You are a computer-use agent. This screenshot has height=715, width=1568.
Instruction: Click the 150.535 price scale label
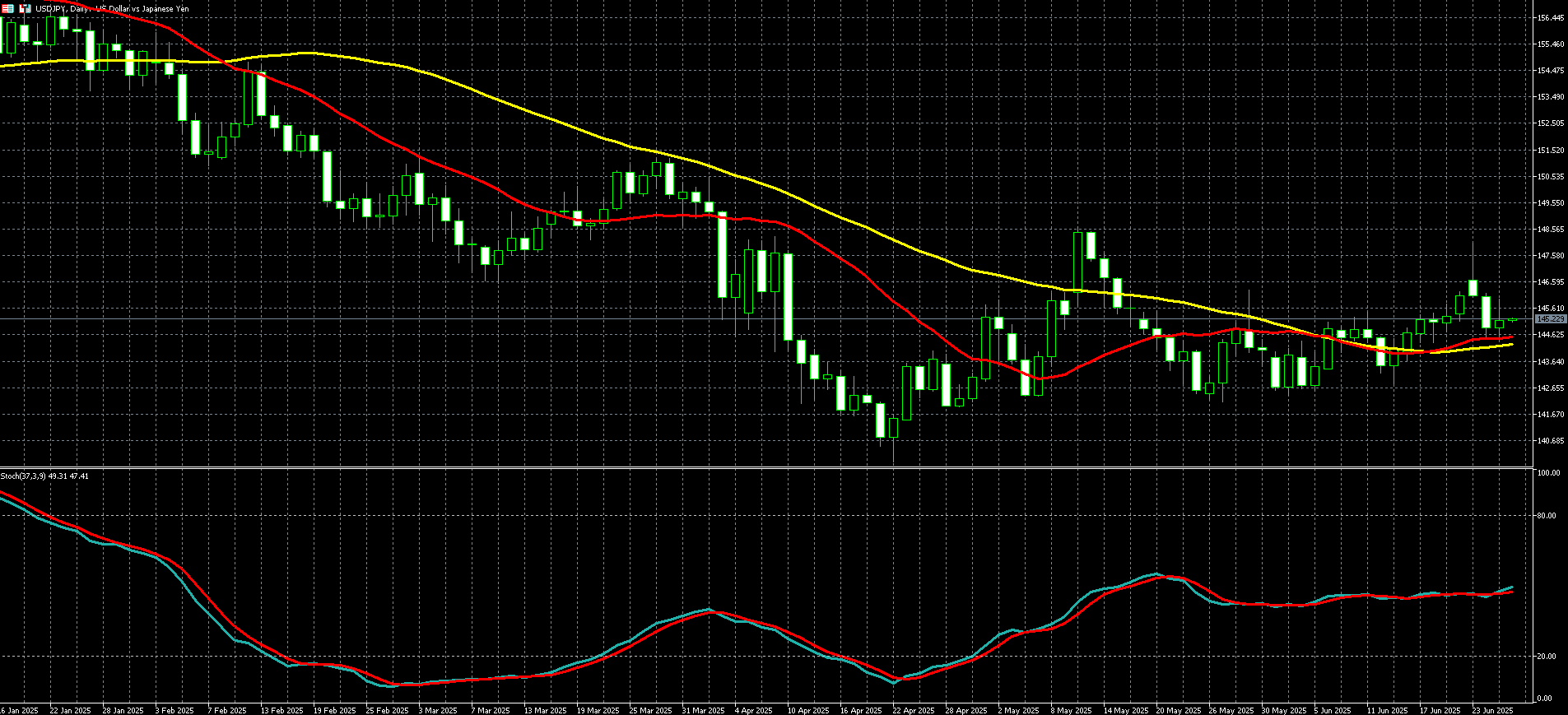coord(1550,177)
